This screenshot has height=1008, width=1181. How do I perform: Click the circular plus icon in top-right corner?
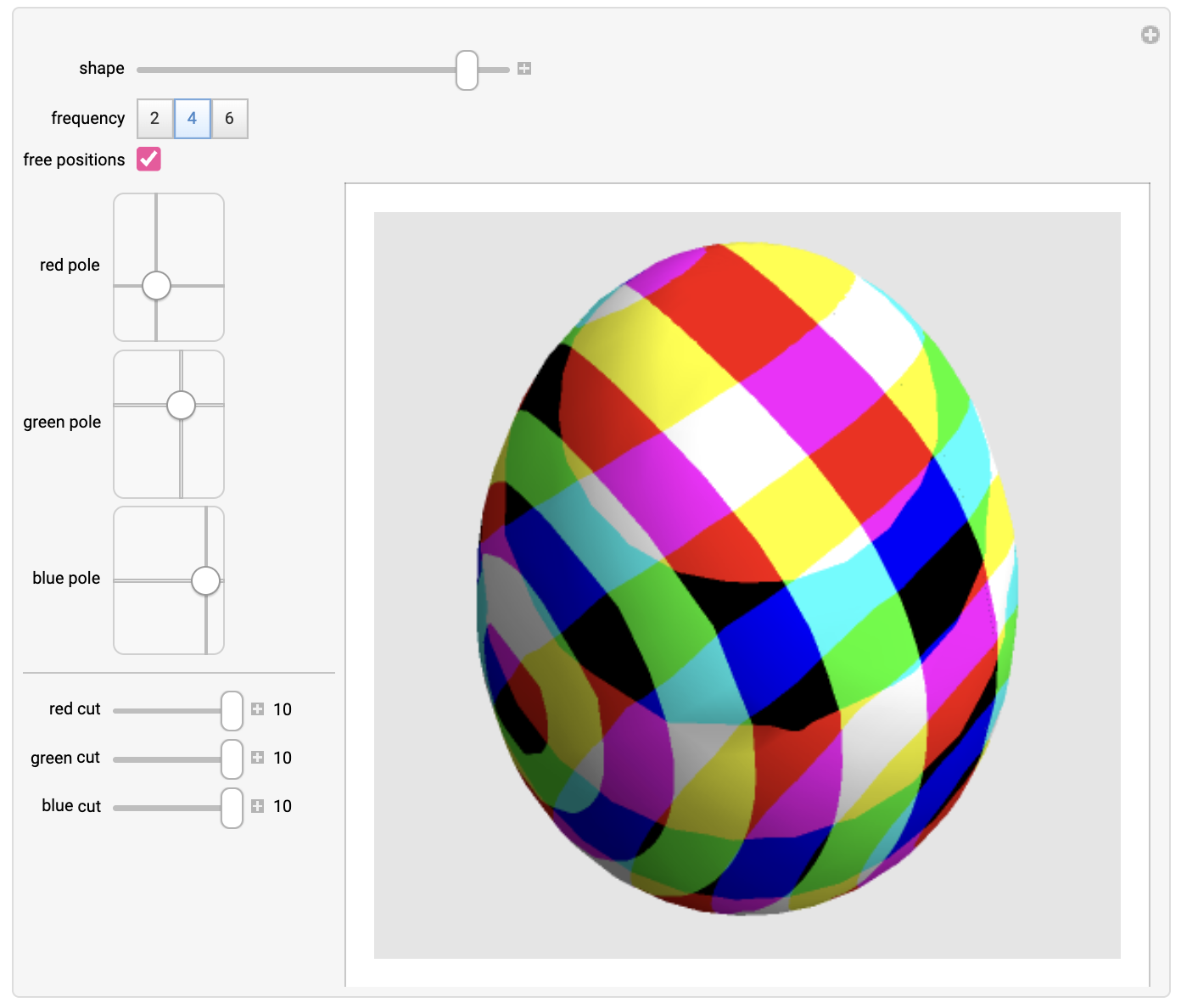tap(1150, 35)
